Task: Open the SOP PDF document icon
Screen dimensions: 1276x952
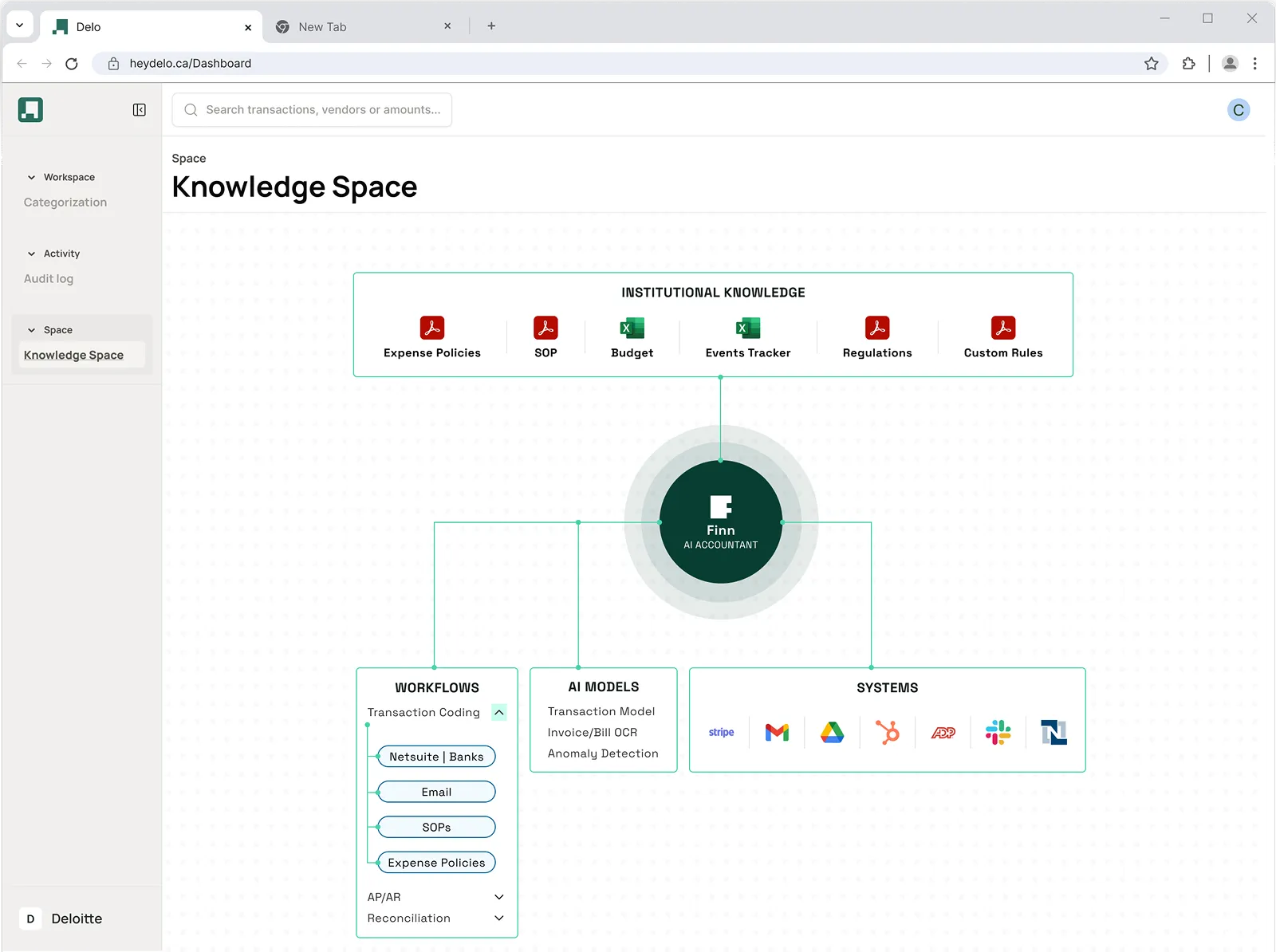Action: pos(545,328)
